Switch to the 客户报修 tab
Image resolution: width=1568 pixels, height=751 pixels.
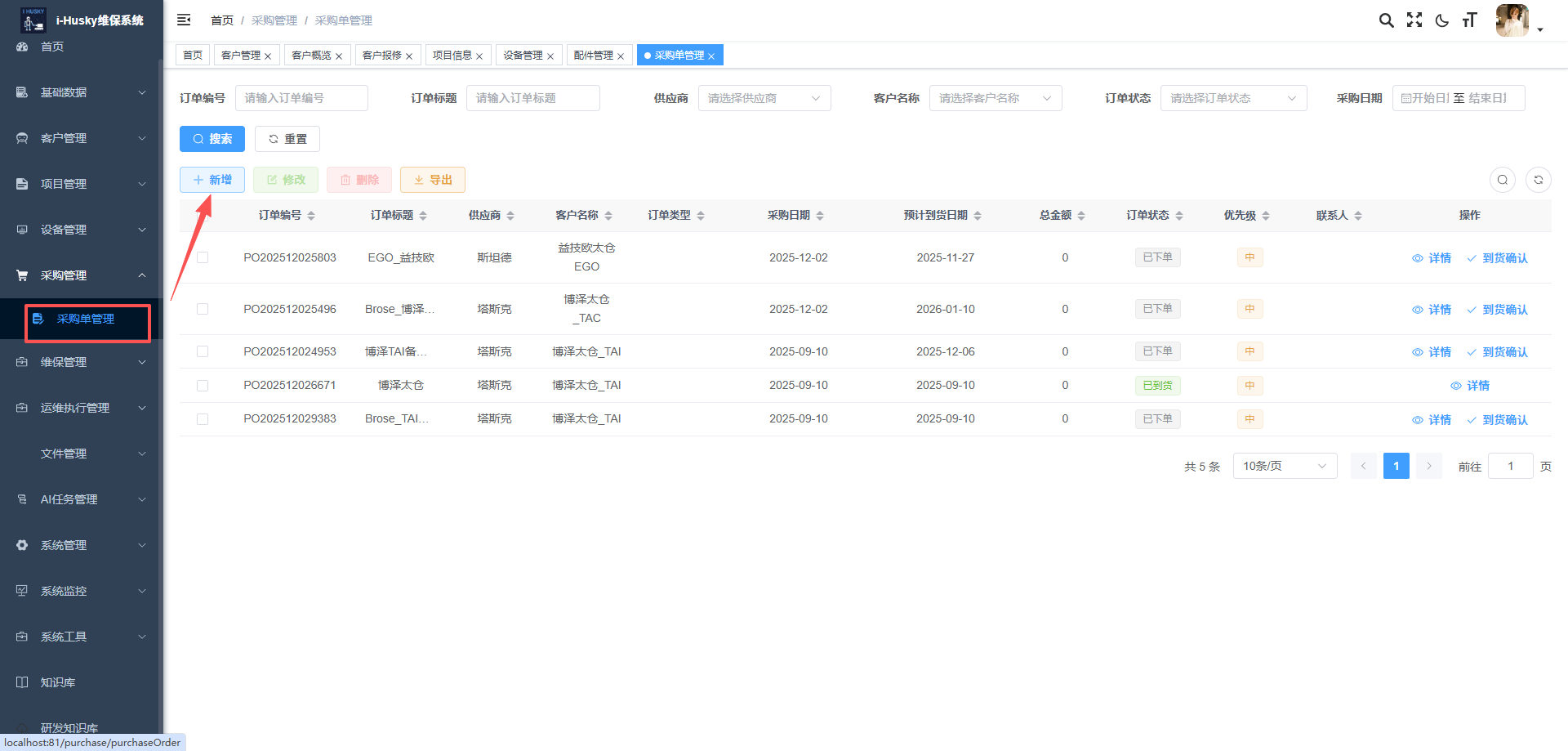381,56
